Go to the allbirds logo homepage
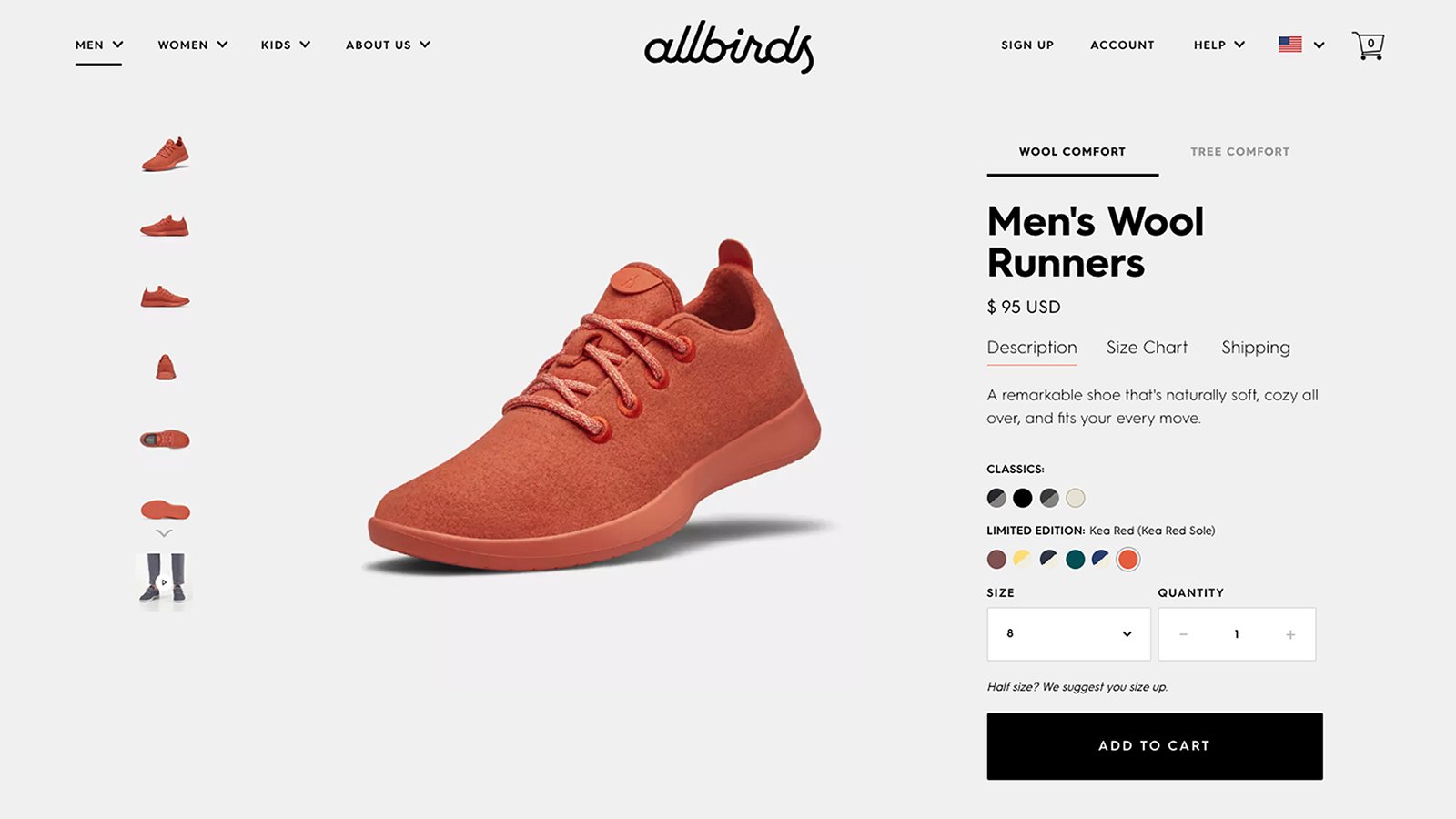1456x819 pixels. pyautogui.click(x=729, y=46)
